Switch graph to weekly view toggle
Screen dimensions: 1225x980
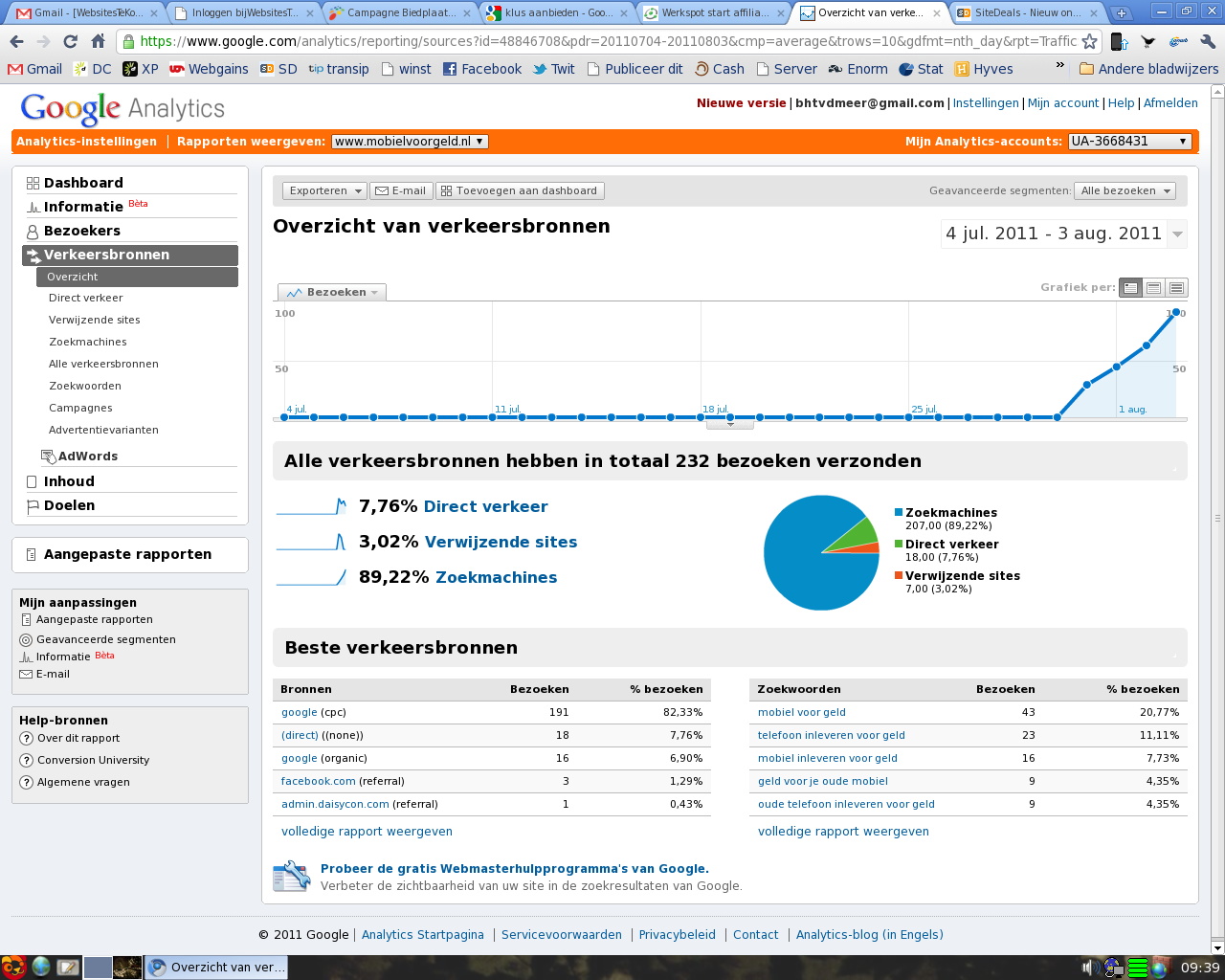1153,288
